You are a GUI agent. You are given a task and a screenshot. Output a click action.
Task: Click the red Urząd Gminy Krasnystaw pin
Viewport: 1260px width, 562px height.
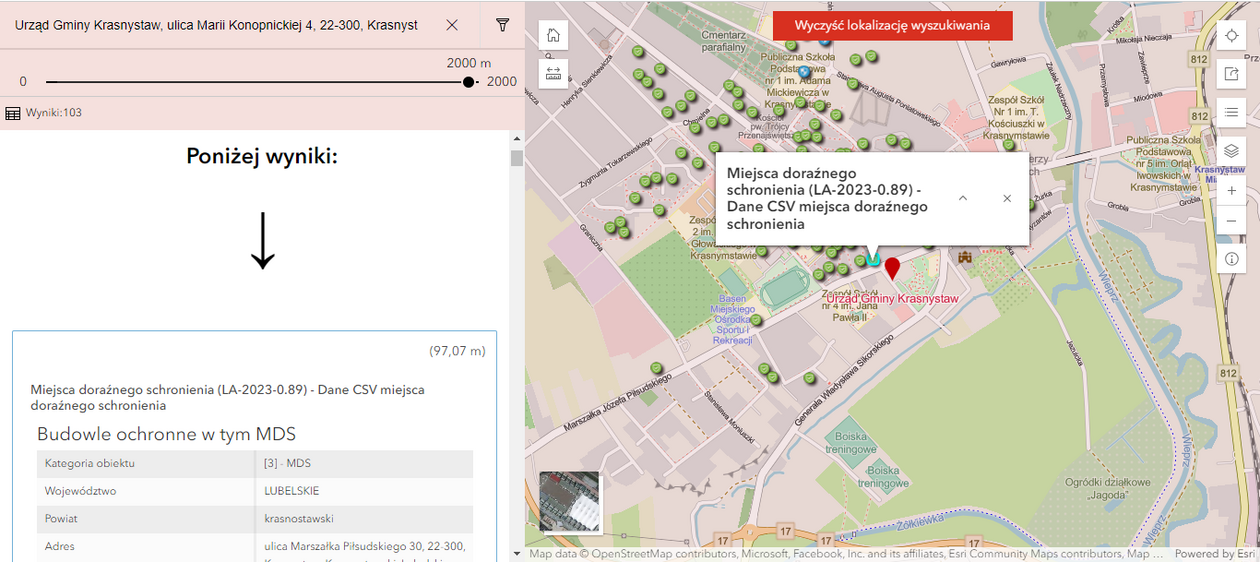click(x=892, y=267)
